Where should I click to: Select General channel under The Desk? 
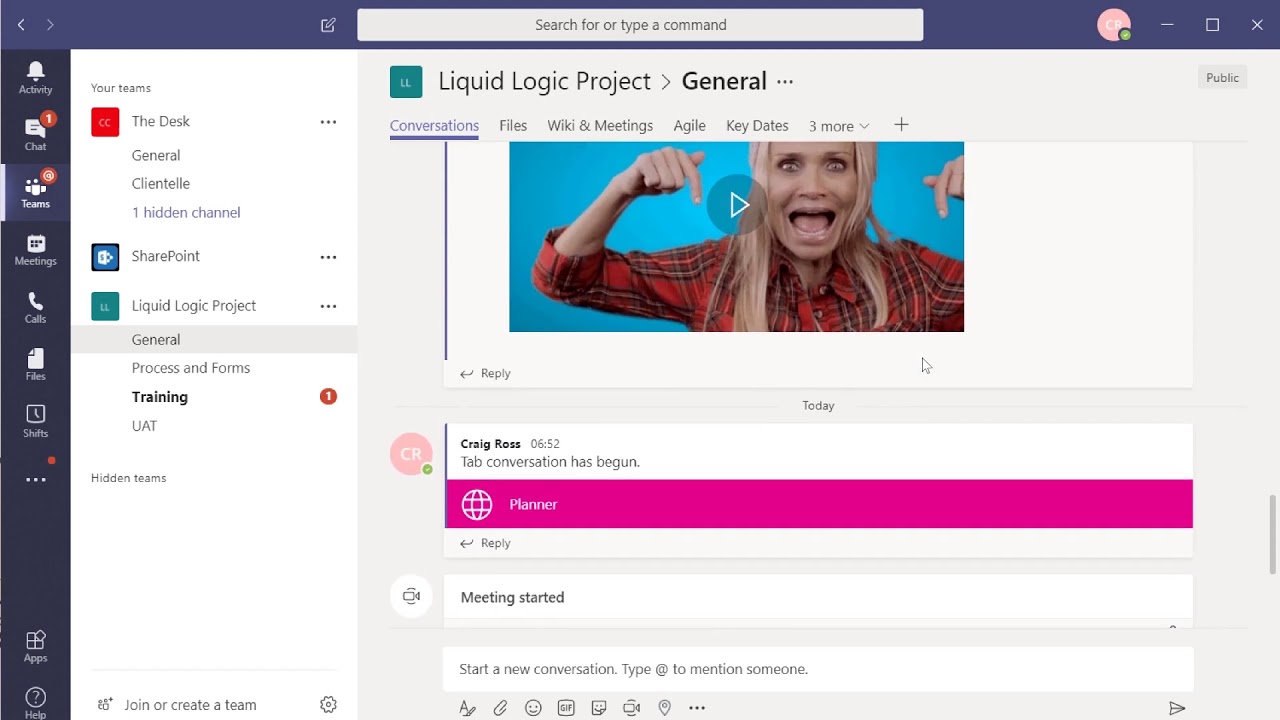point(156,155)
